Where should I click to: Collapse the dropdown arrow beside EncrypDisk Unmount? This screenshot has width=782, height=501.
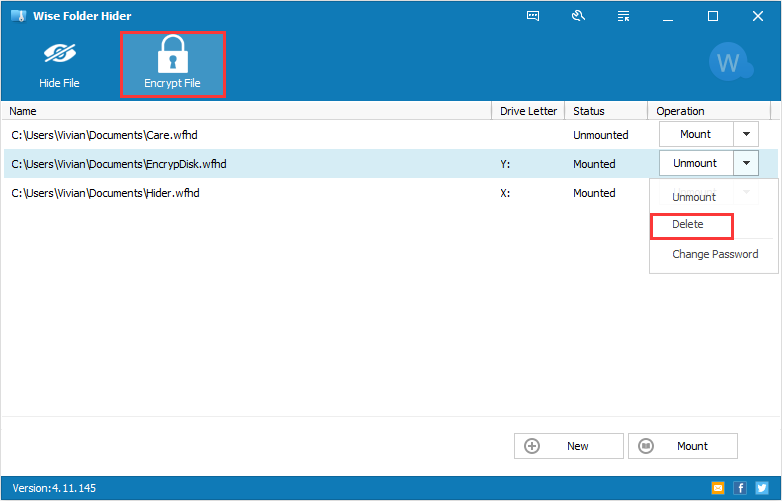tap(746, 163)
